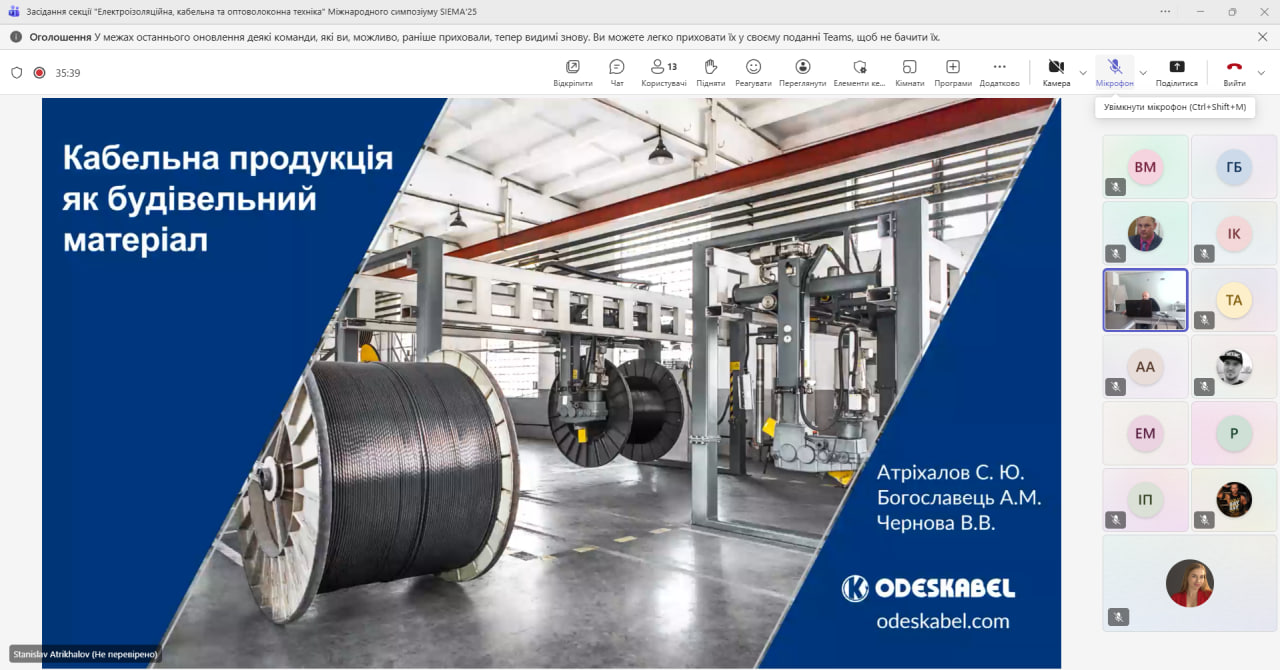
Task: Select the ТА participant tile
Action: point(1234,299)
